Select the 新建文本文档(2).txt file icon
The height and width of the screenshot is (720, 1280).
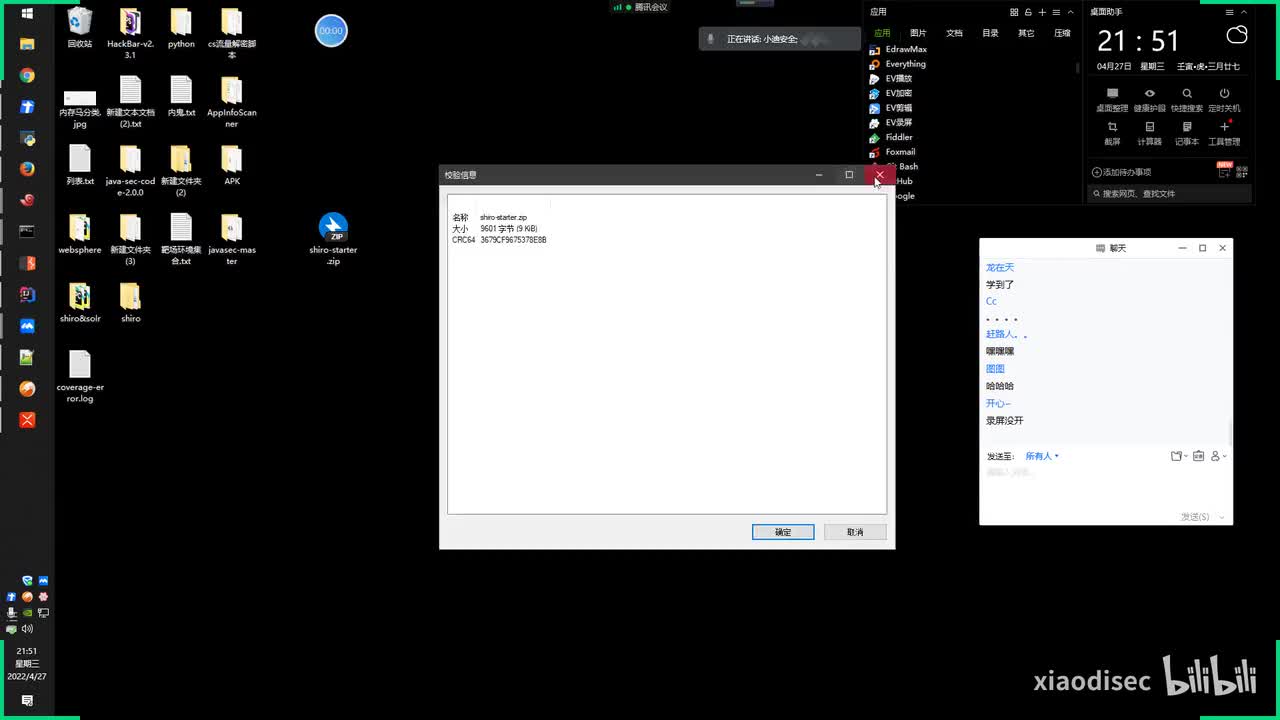click(130, 102)
